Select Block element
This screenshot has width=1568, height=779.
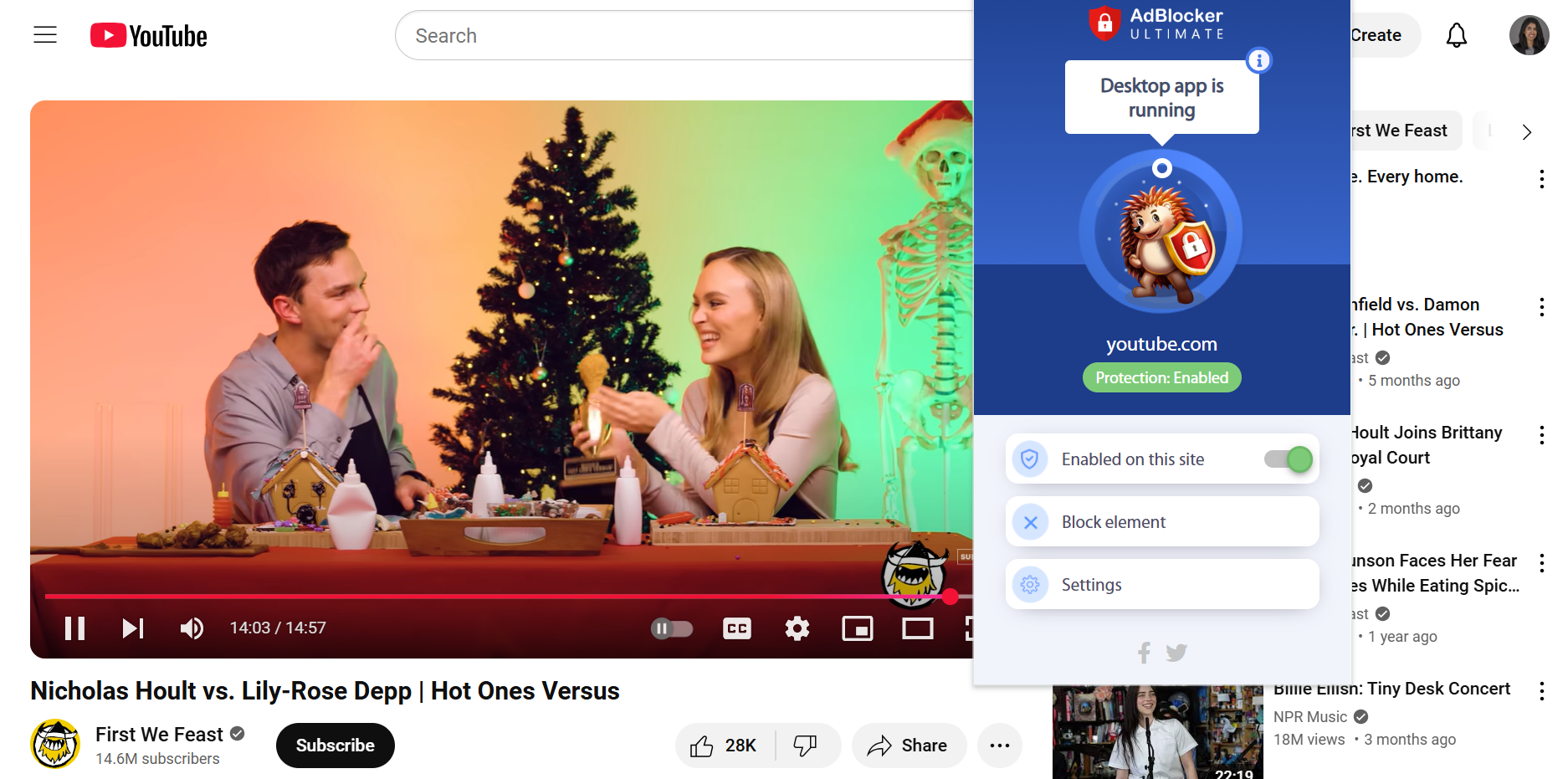(x=1162, y=521)
